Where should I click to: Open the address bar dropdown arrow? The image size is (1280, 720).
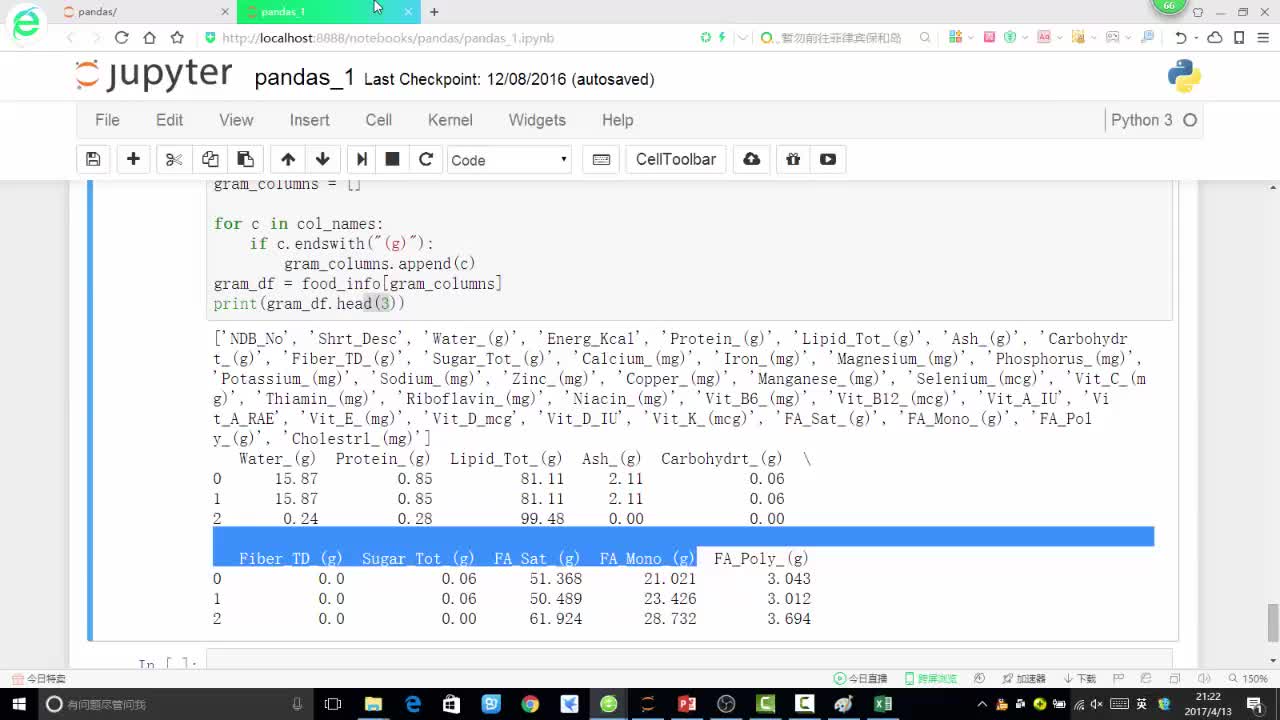tap(742, 37)
